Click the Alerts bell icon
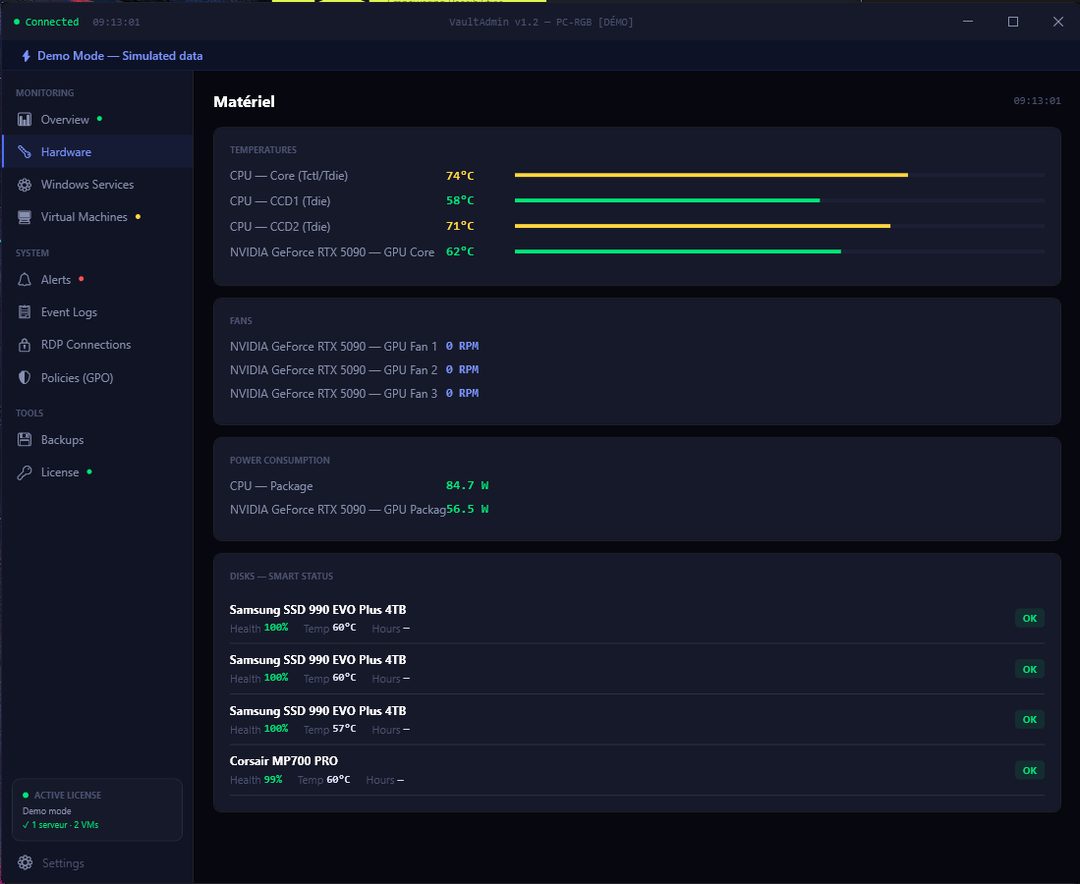Image resolution: width=1080 pixels, height=884 pixels. click(25, 280)
